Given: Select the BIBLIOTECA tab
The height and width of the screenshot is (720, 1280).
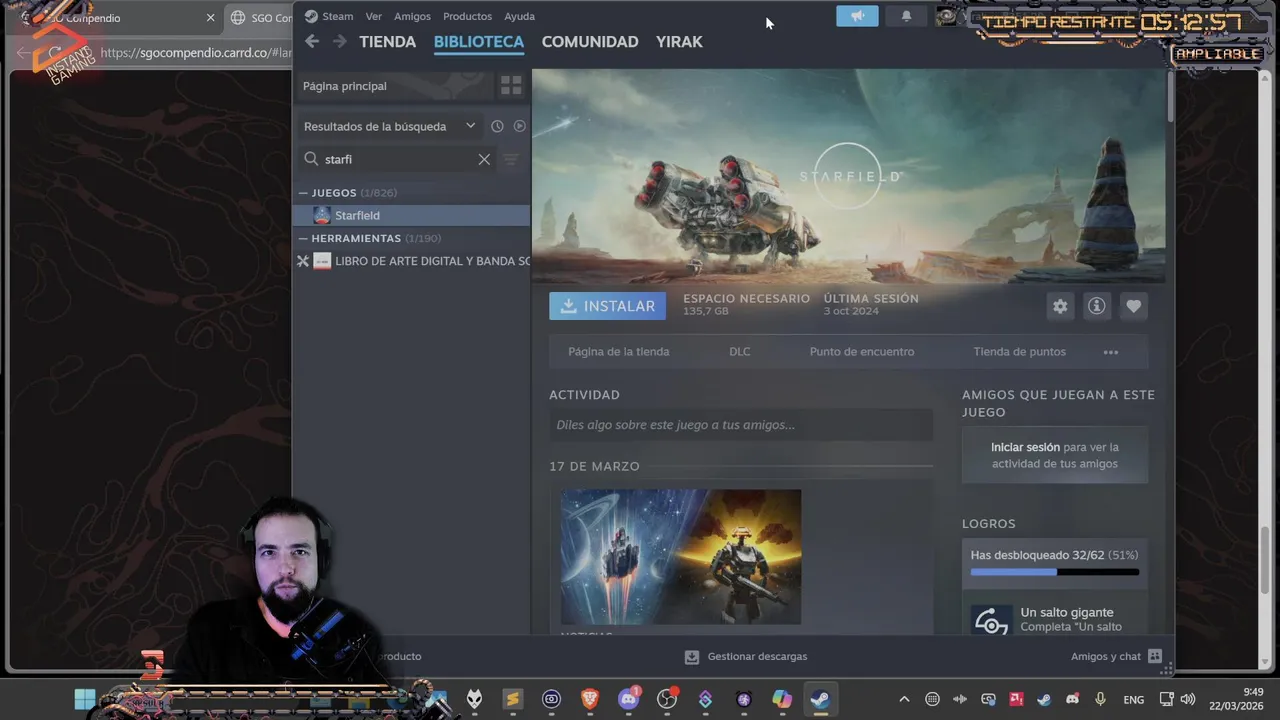Looking at the screenshot, I should tap(479, 42).
